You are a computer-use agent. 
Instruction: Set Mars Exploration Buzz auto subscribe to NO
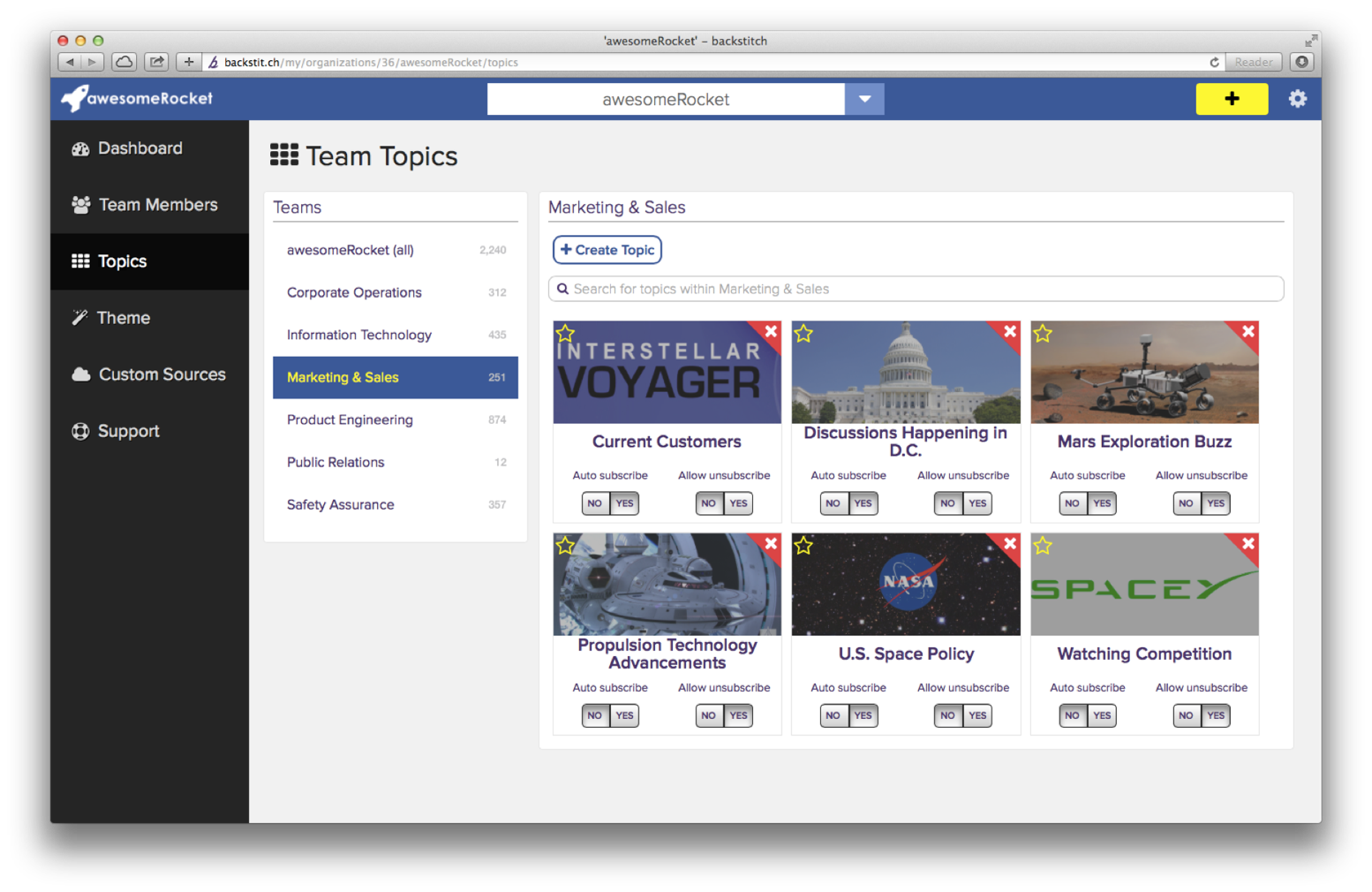click(1072, 503)
